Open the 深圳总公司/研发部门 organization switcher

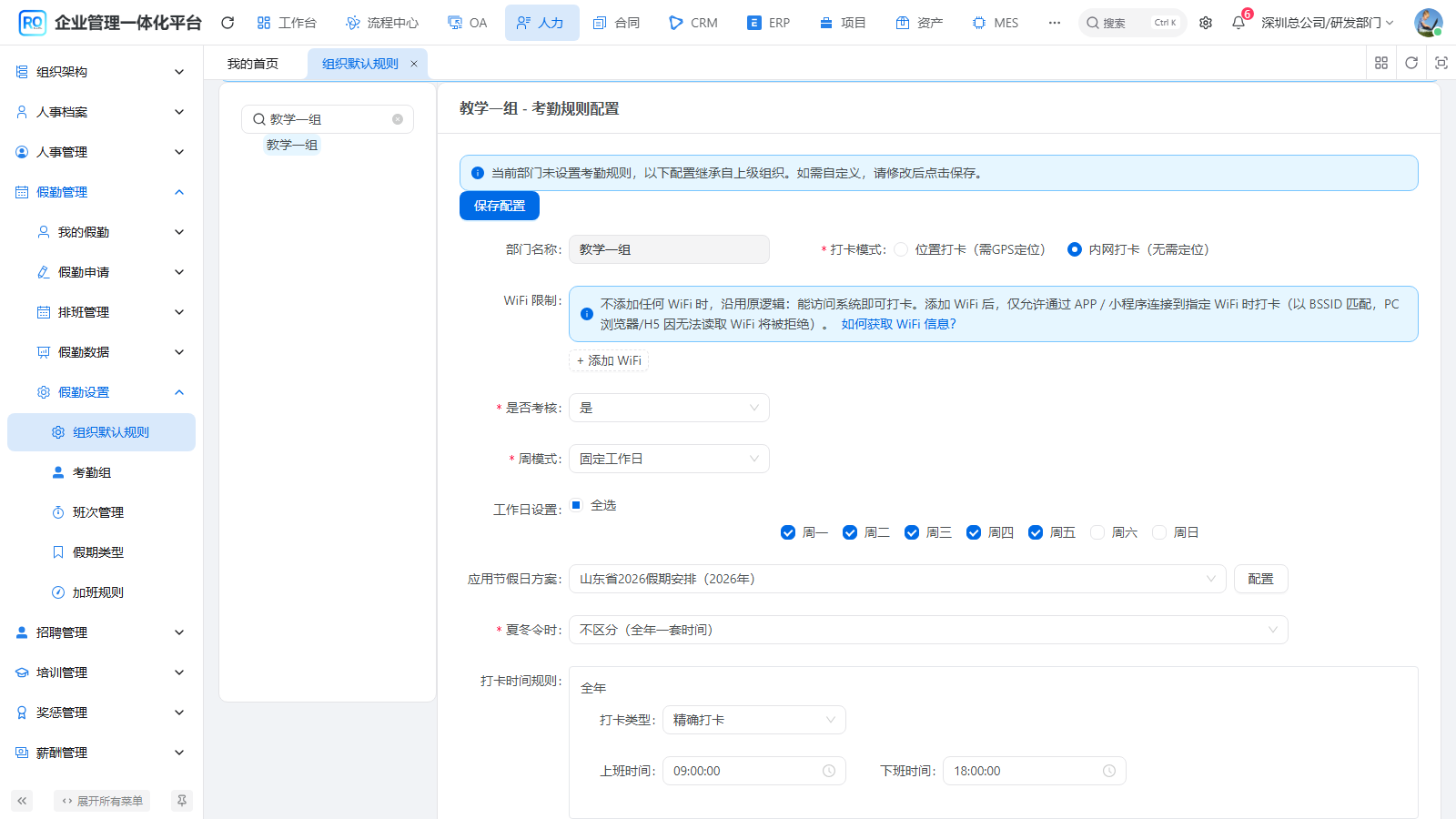pyautogui.click(x=1328, y=23)
